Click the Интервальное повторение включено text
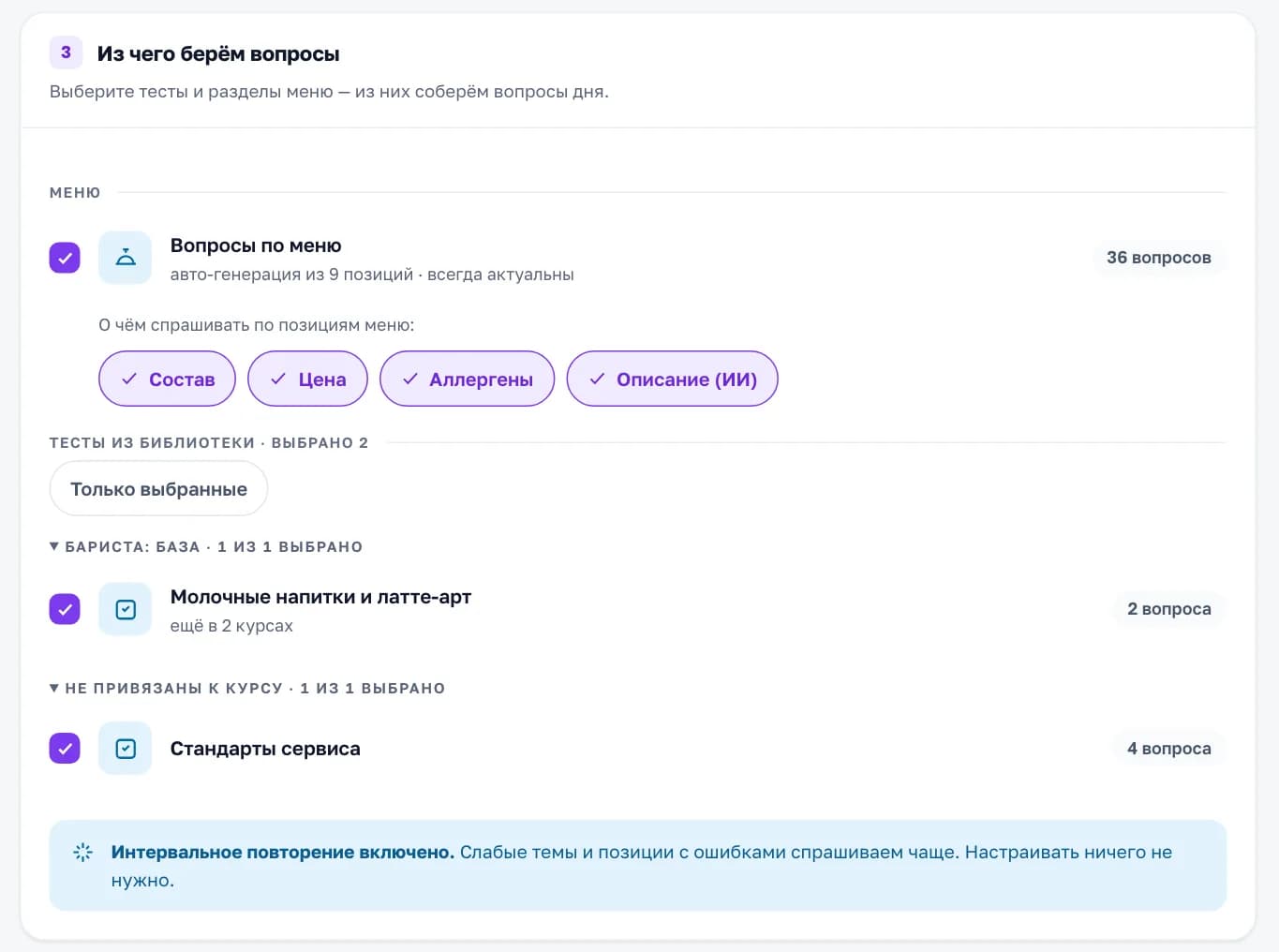 tap(283, 853)
